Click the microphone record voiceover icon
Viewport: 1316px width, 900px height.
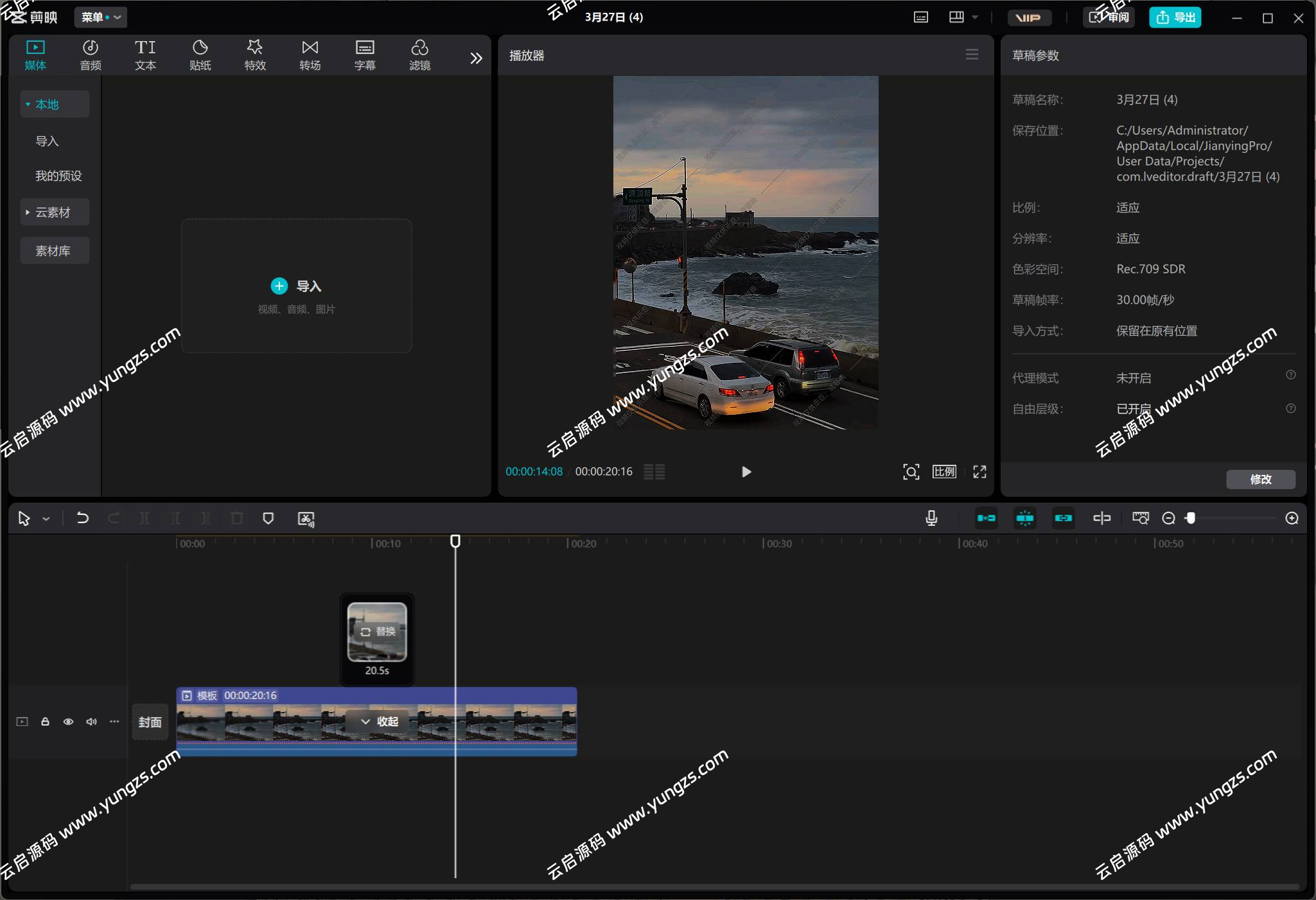[931, 518]
